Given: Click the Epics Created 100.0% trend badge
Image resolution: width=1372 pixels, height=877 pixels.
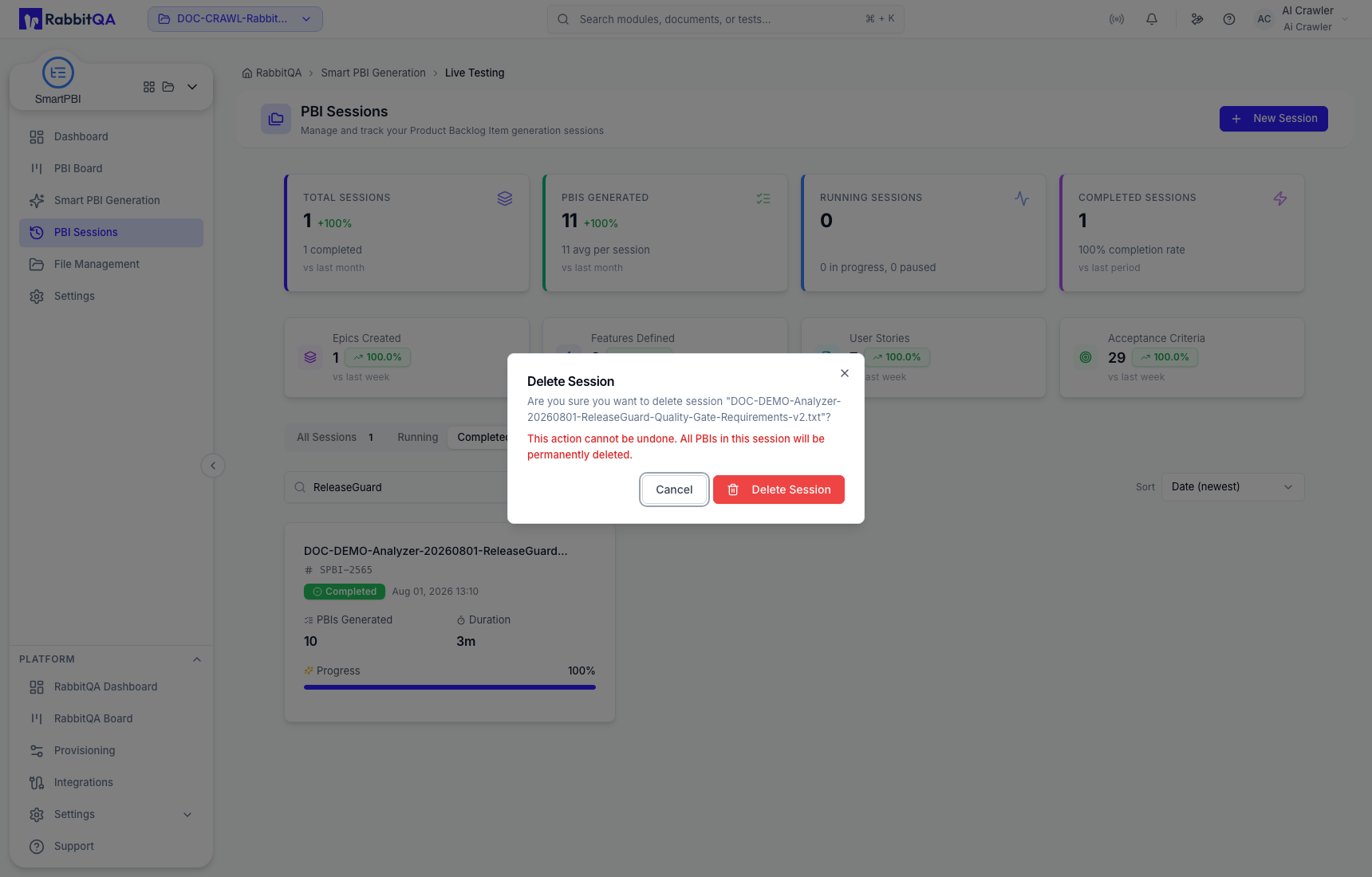Looking at the screenshot, I should click(x=378, y=357).
